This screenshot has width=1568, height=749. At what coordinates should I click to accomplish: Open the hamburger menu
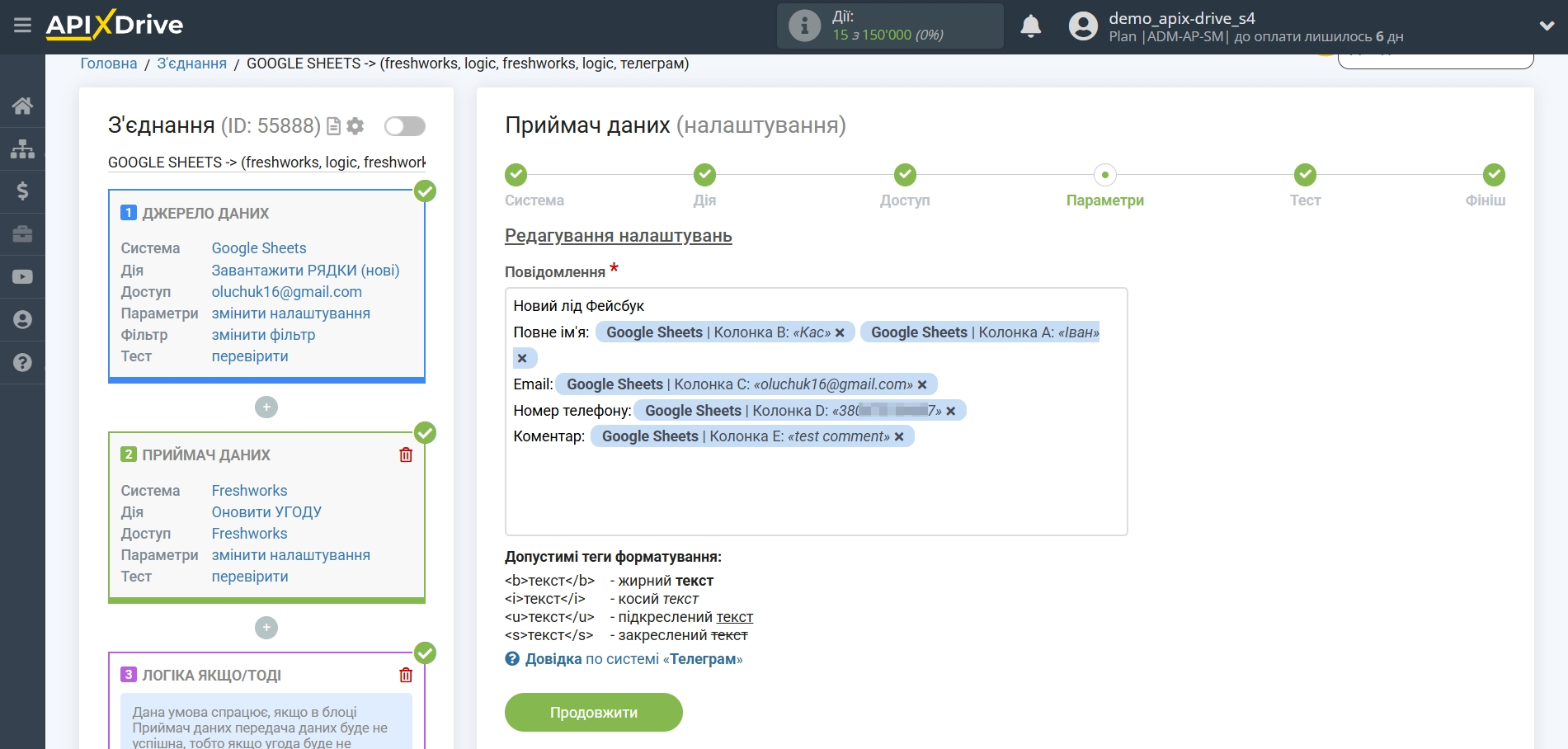point(22,26)
